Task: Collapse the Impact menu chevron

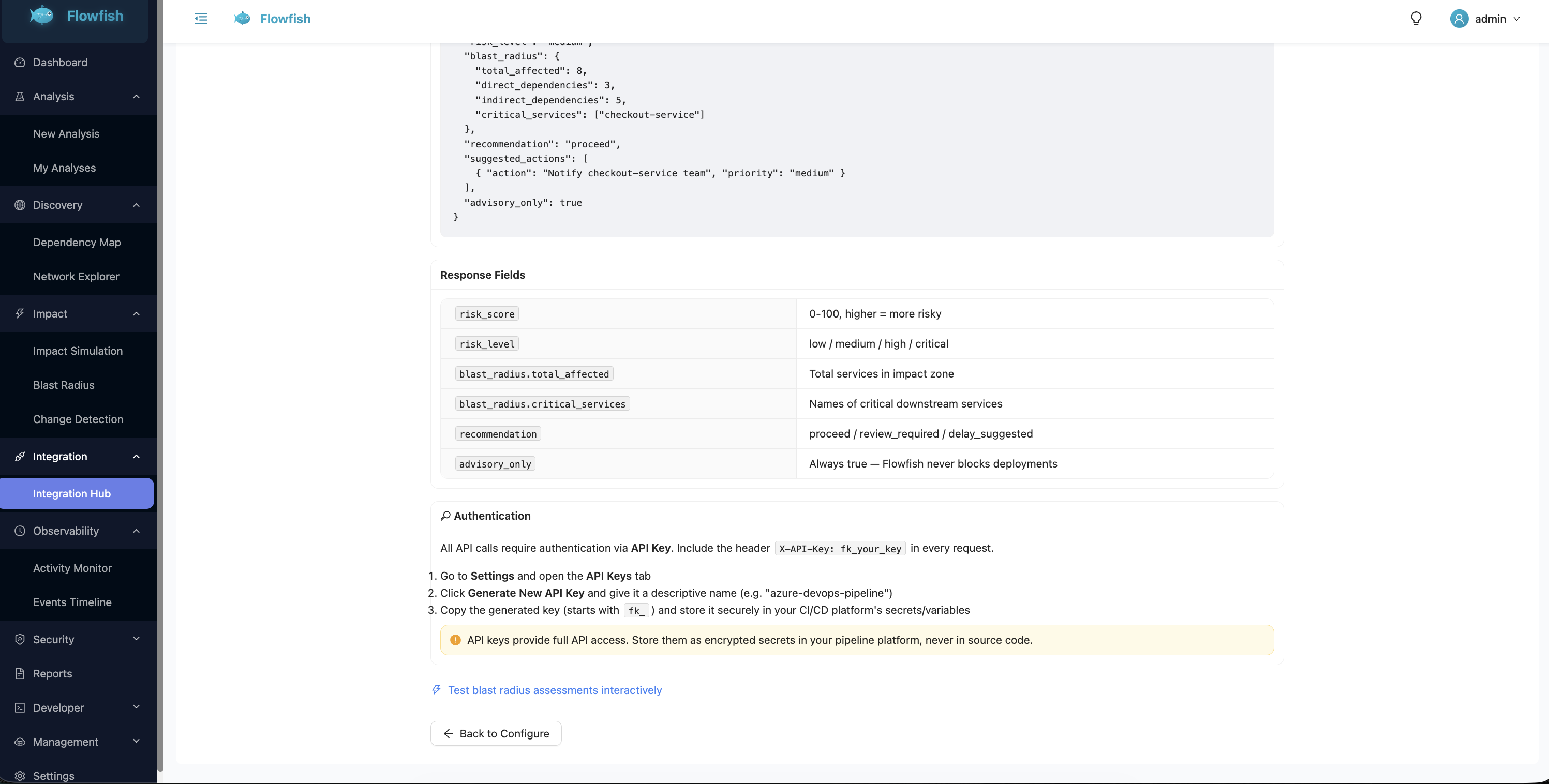Action: click(137, 314)
